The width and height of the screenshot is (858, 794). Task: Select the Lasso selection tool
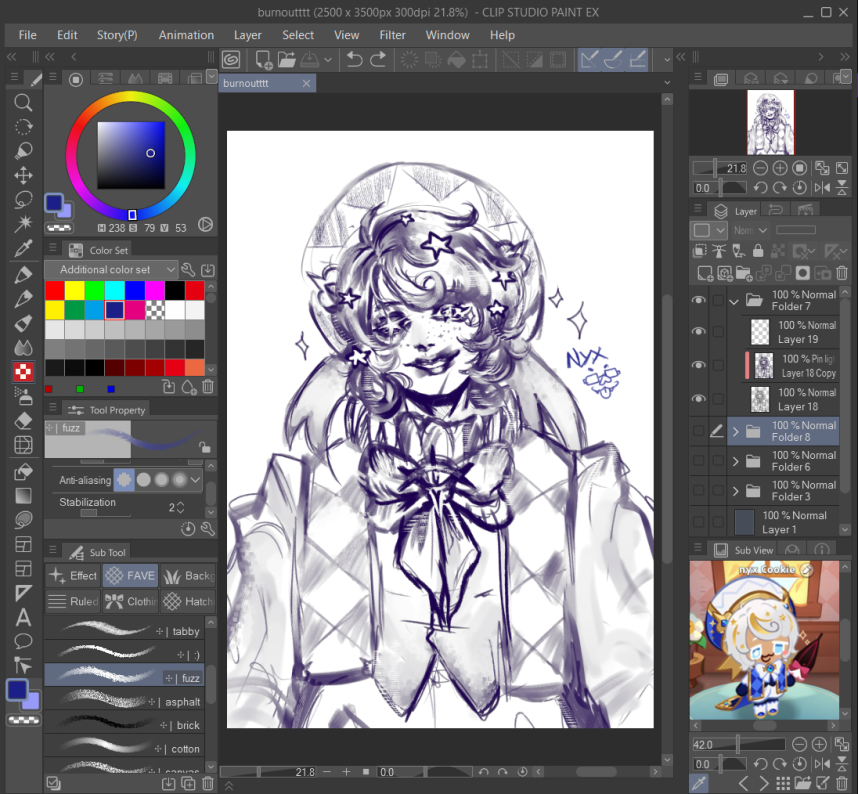(x=23, y=200)
